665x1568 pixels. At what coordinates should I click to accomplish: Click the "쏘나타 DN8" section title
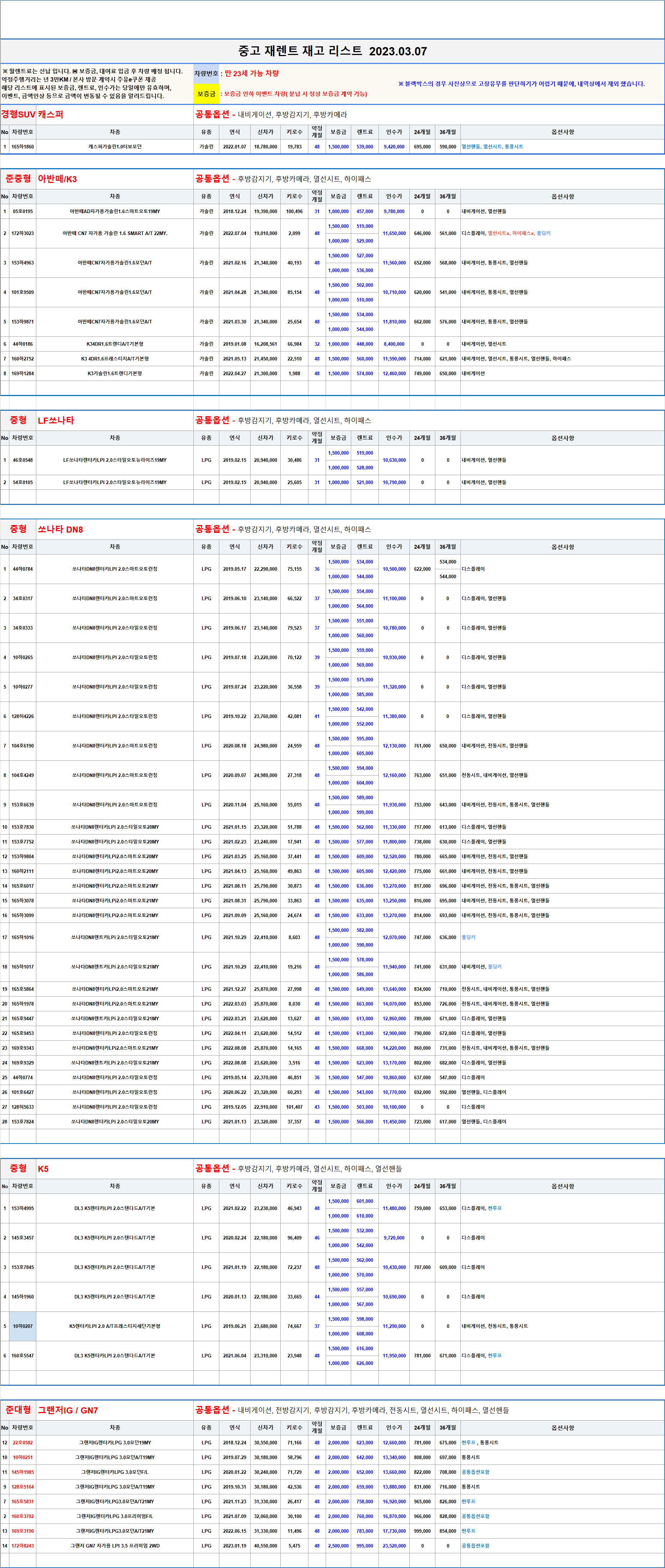60,530
